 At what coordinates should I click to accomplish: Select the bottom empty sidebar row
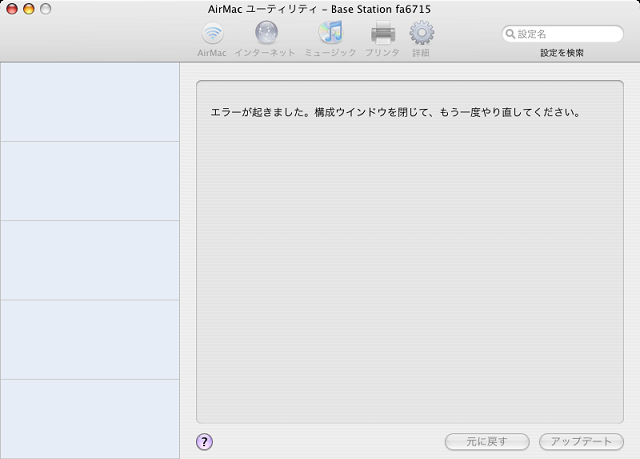90,419
